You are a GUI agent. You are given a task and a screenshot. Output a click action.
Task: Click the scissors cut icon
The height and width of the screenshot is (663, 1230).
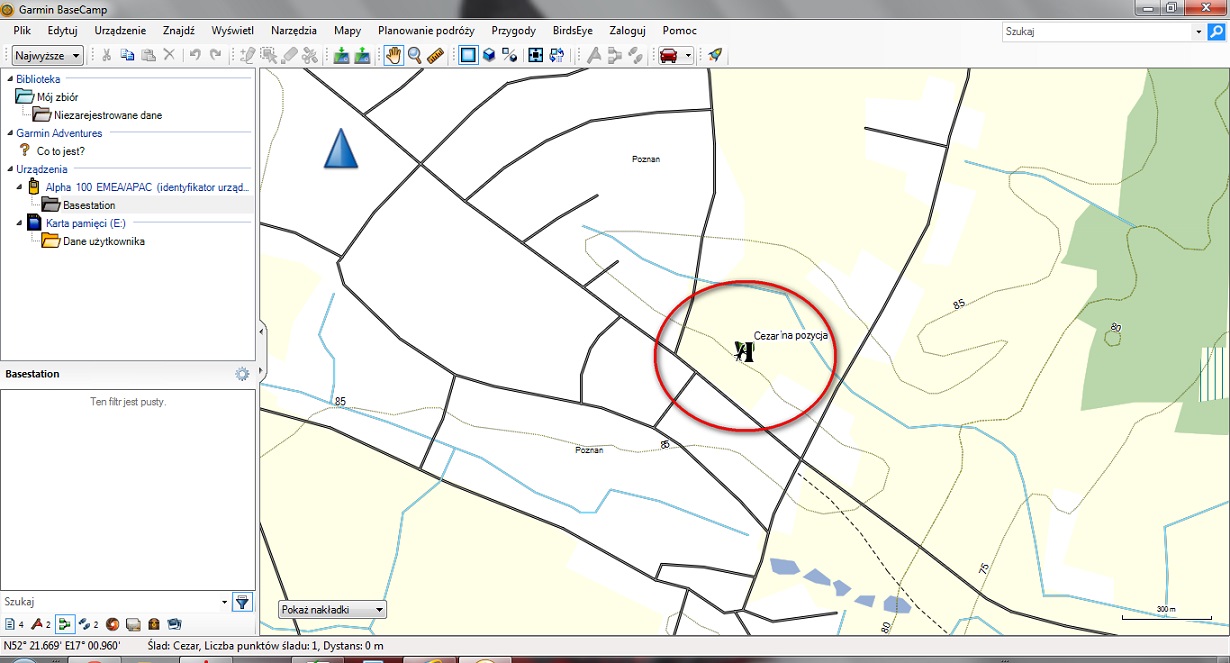coord(106,56)
